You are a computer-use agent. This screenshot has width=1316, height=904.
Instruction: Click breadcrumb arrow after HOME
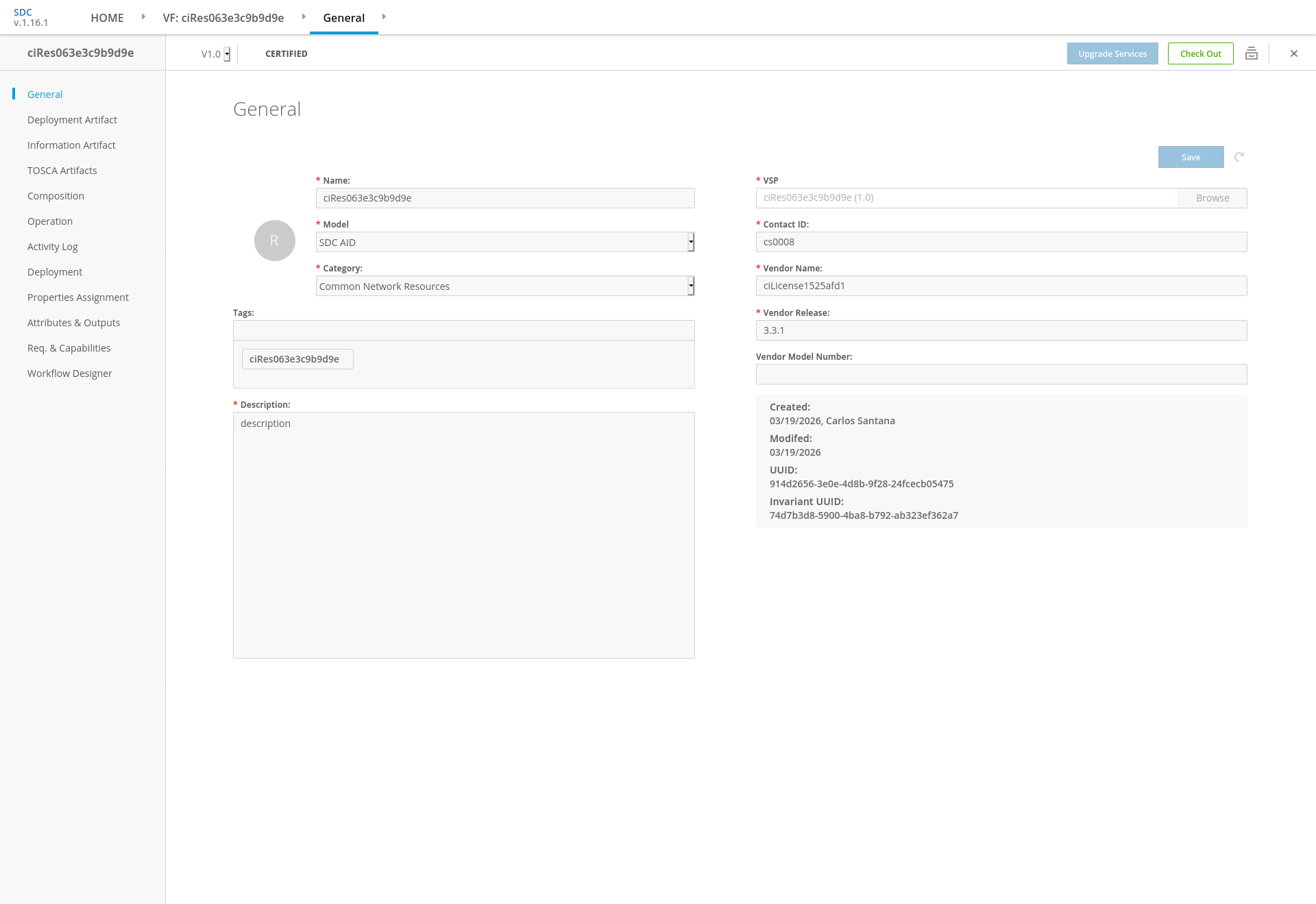click(x=143, y=17)
